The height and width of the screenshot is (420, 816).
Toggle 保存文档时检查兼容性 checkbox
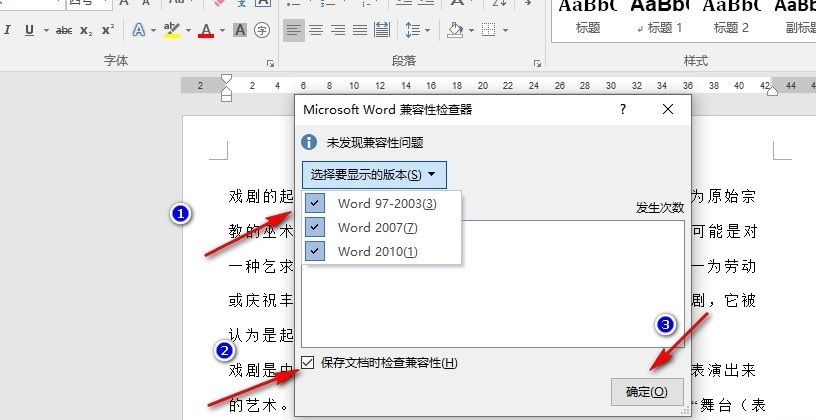pyautogui.click(x=308, y=362)
